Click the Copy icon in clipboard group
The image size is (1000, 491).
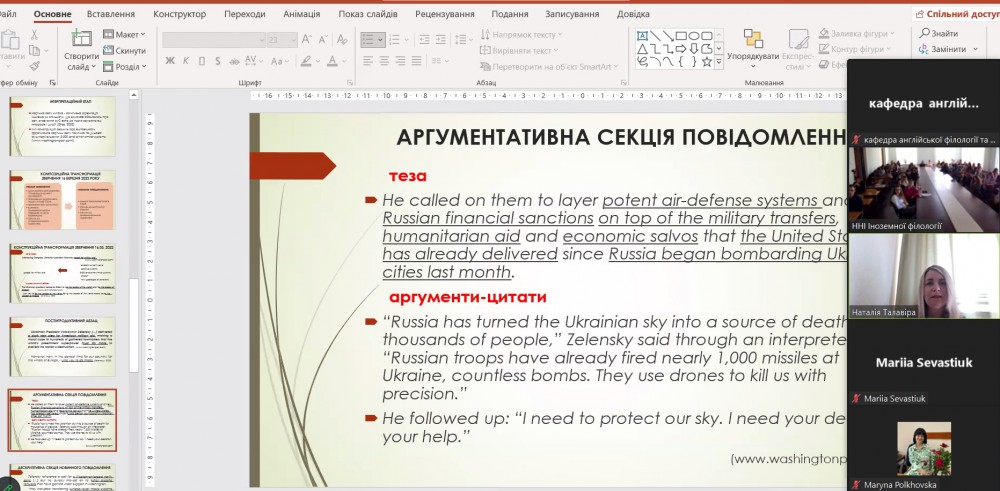pos(34,50)
